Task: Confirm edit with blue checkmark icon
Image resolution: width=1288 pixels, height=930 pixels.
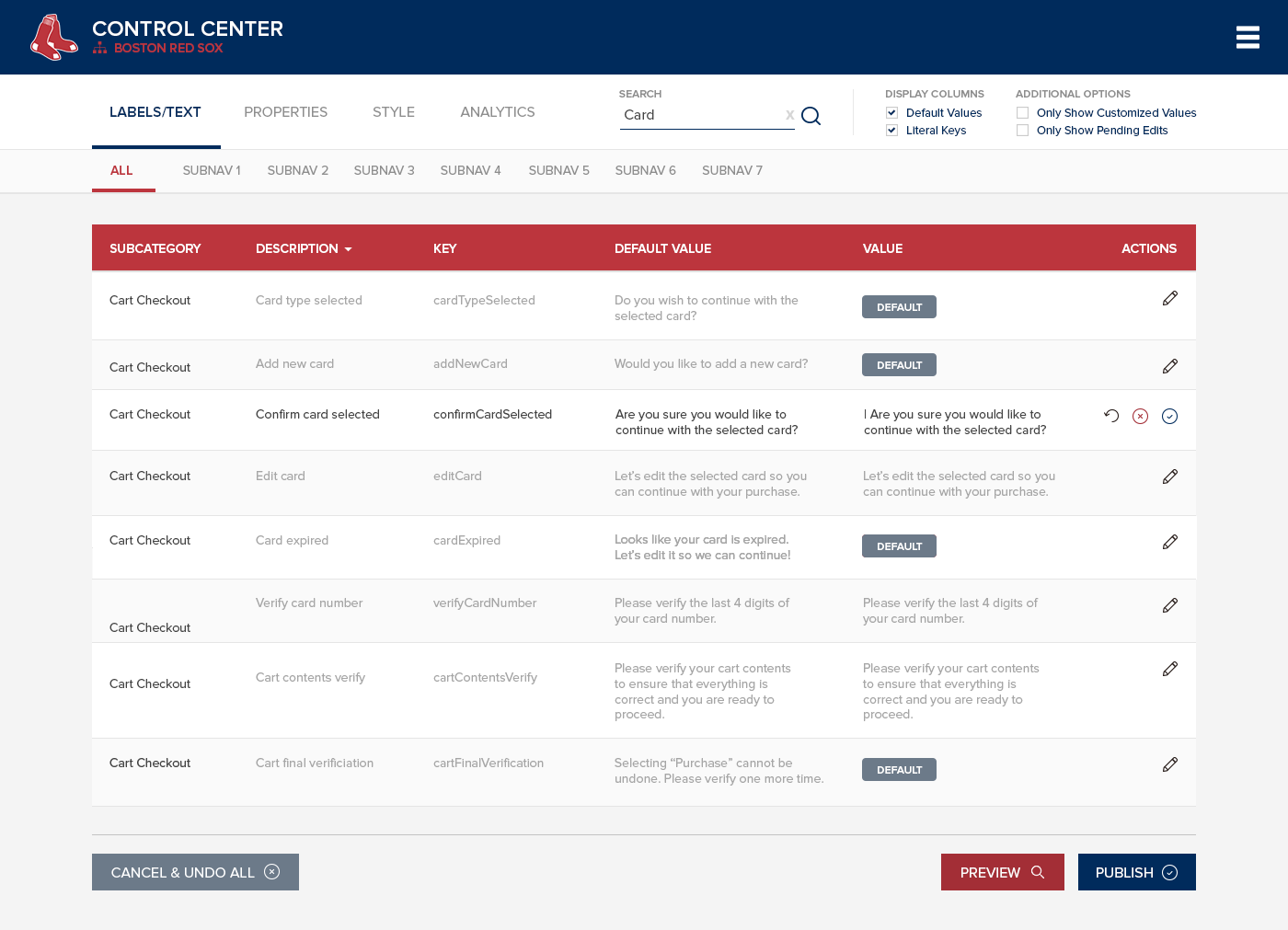Action: click(x=1170, y=416)
